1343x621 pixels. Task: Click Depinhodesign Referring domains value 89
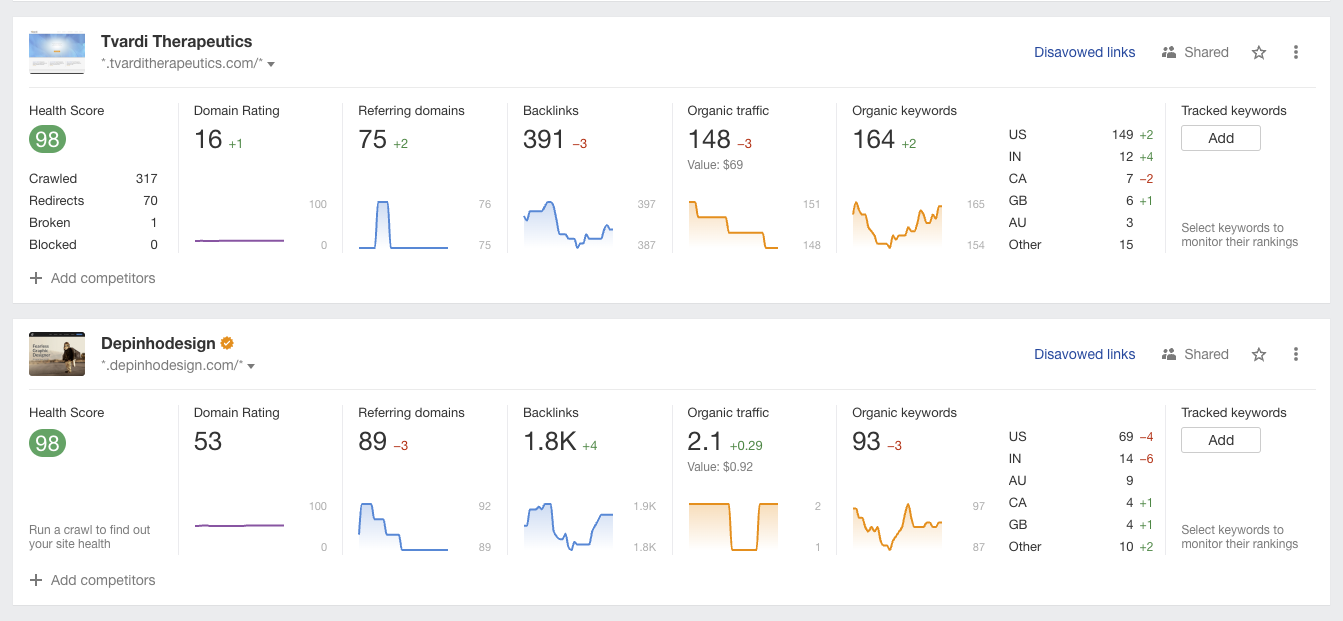pos(372,442)
